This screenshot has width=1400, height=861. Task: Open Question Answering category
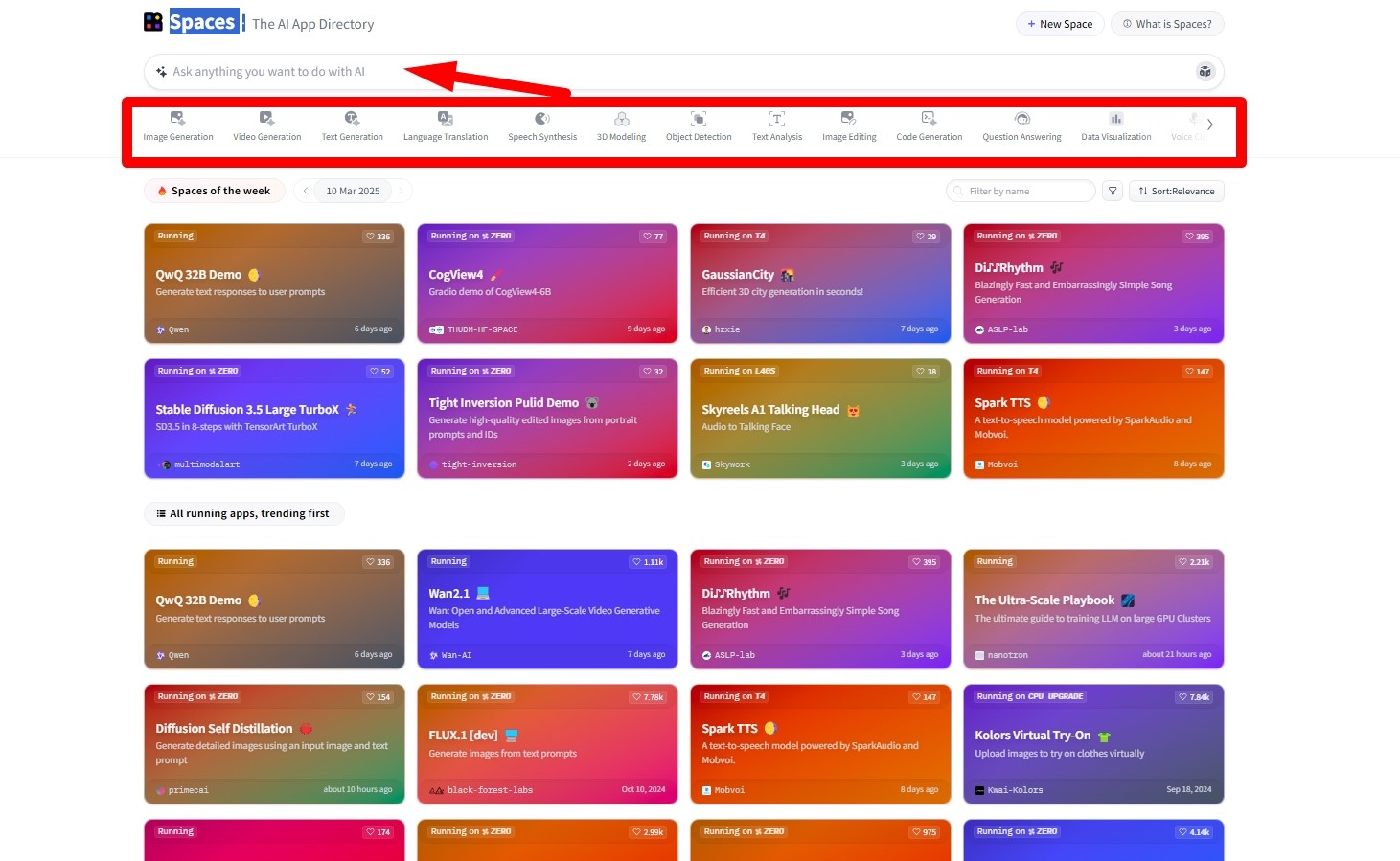1021,125
